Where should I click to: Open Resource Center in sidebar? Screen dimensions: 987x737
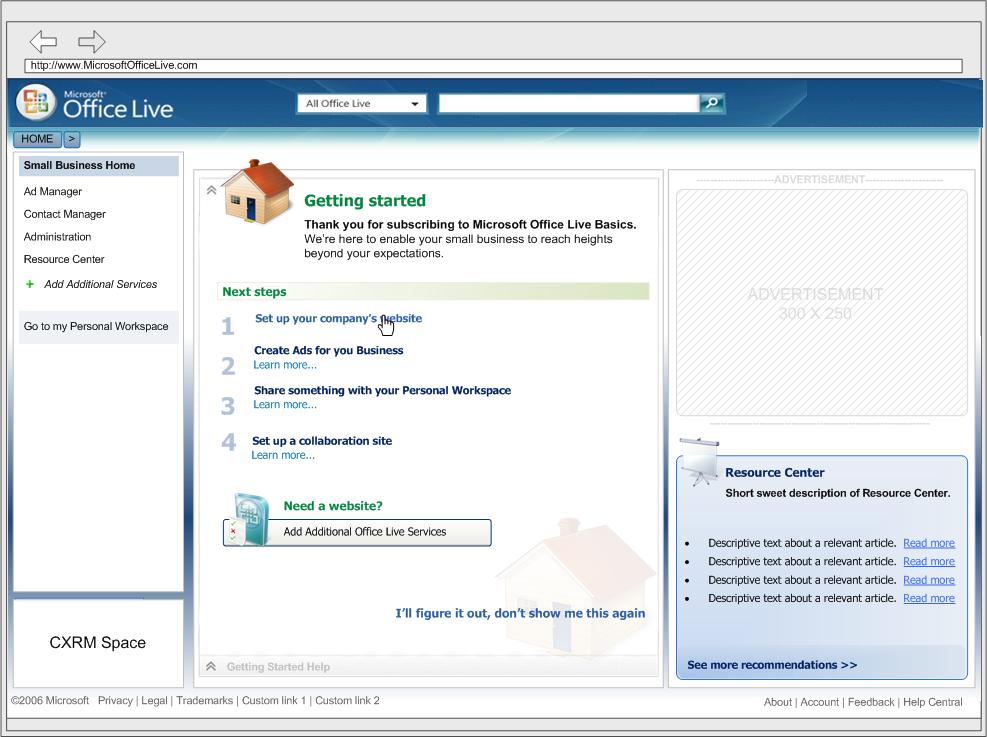pyautogui.click(x=64, y=259)
